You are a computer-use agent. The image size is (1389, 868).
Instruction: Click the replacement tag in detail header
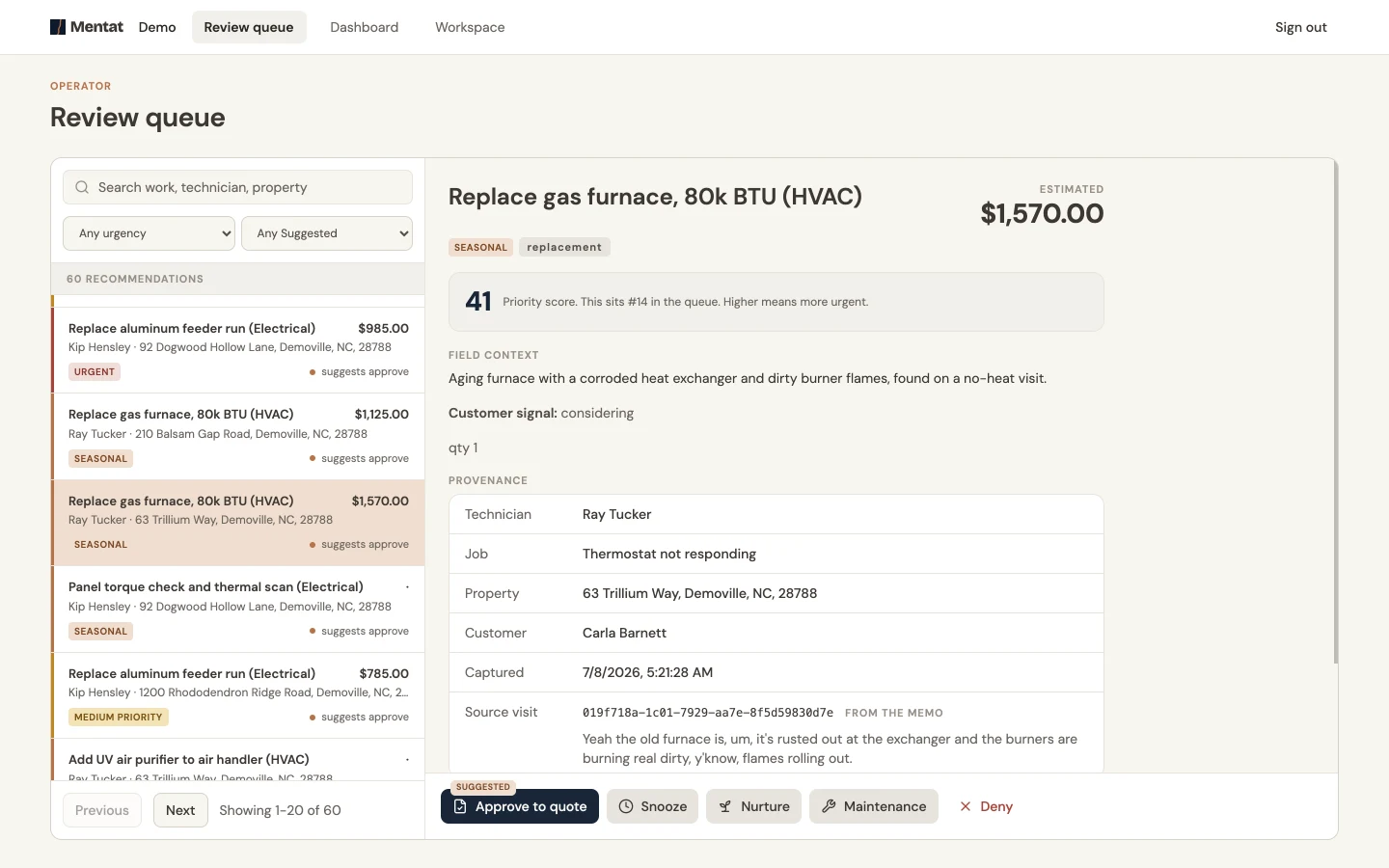564,247
